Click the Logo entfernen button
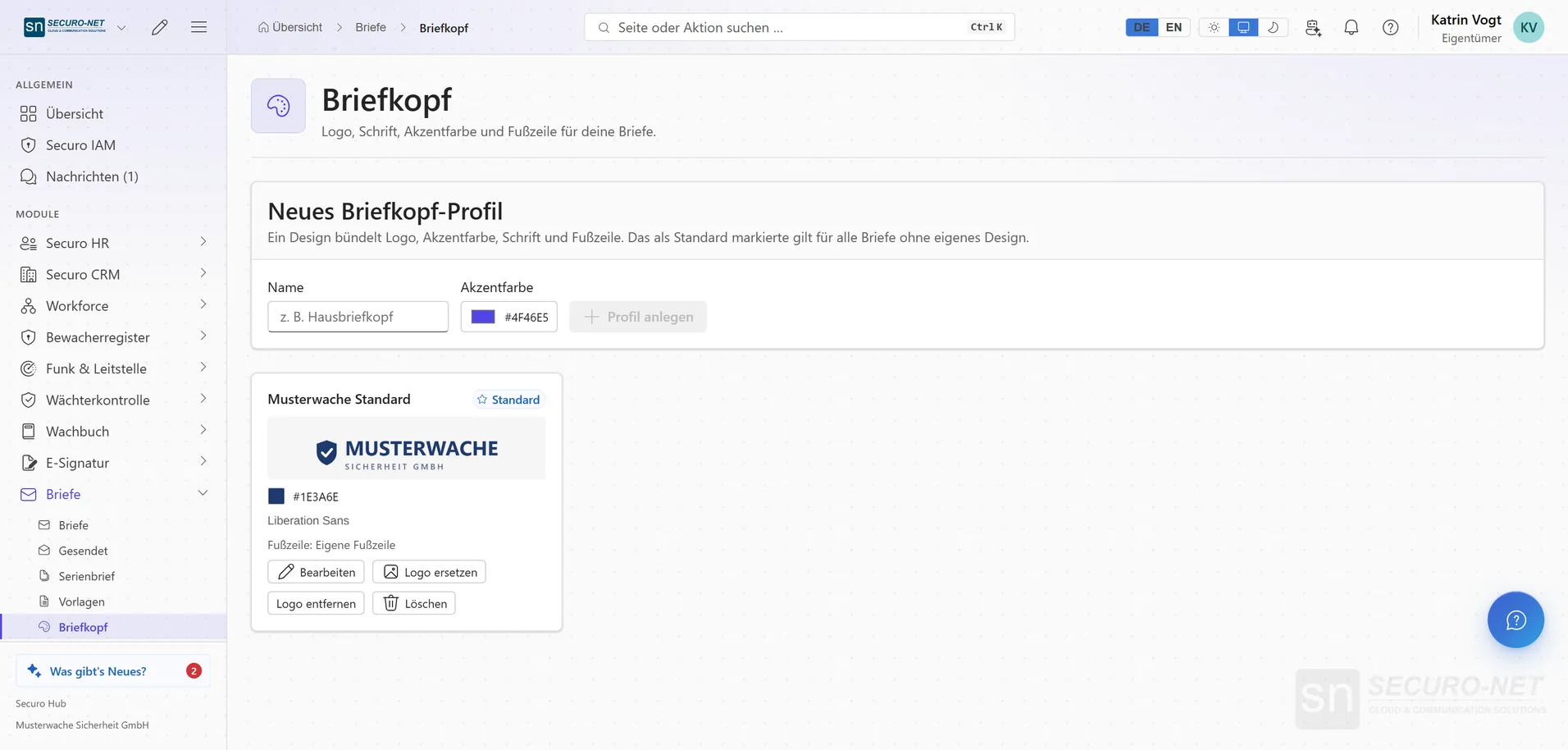 (316, 603)
